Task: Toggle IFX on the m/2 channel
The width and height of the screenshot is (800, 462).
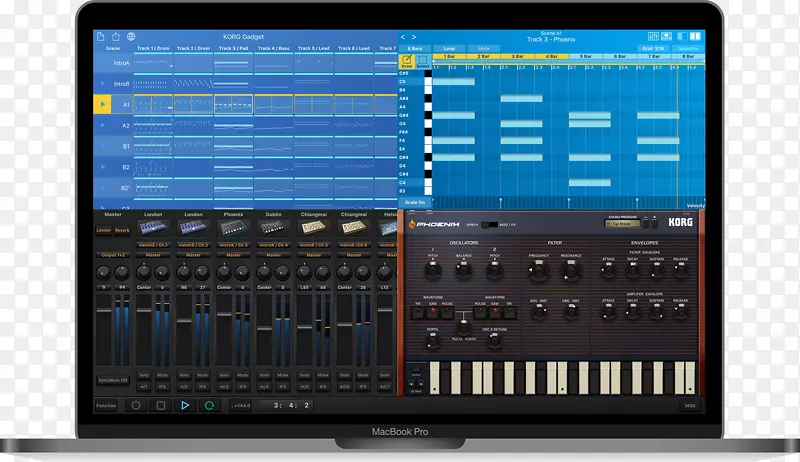Action: point(203,387)
